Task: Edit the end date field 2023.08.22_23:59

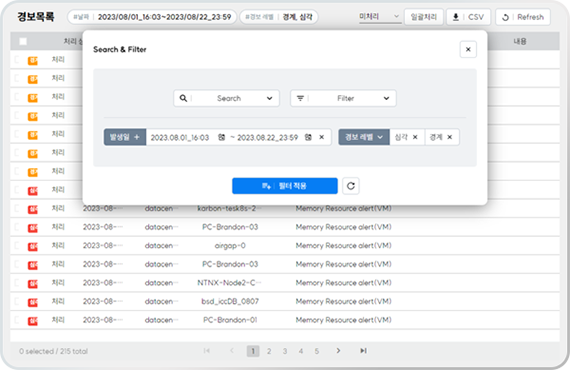Action: click(x=268, y=137)
